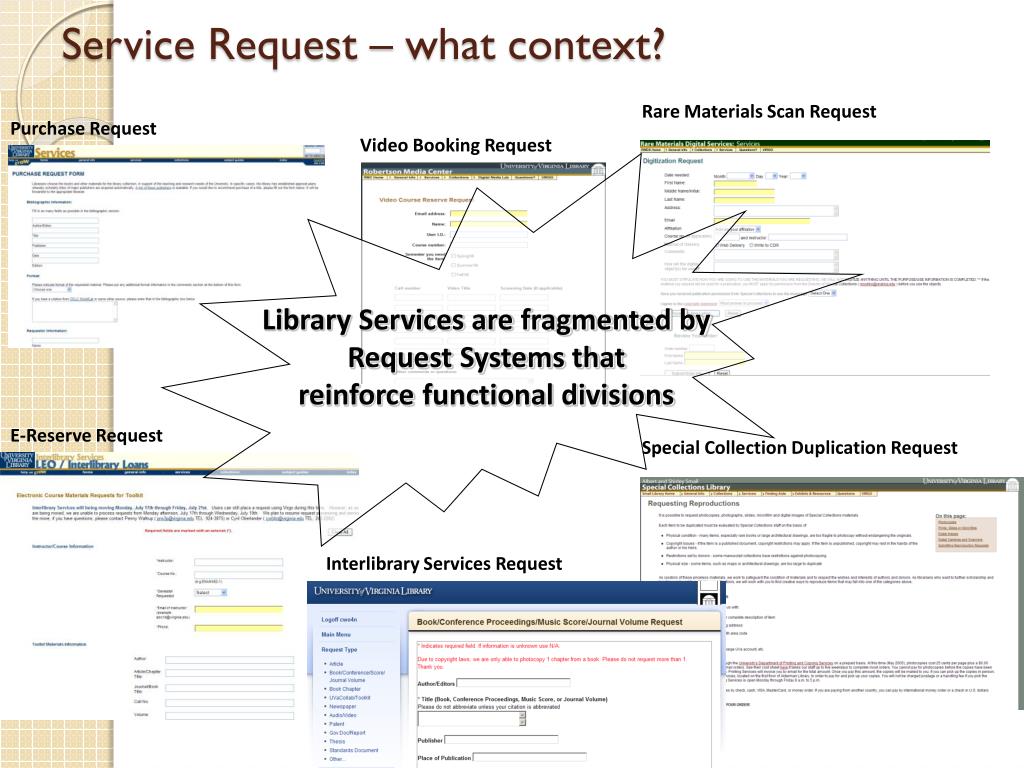Screen dimensions: 1024x768
Task: Click University of Virginia Library header logo
Action: pos(373,591)
